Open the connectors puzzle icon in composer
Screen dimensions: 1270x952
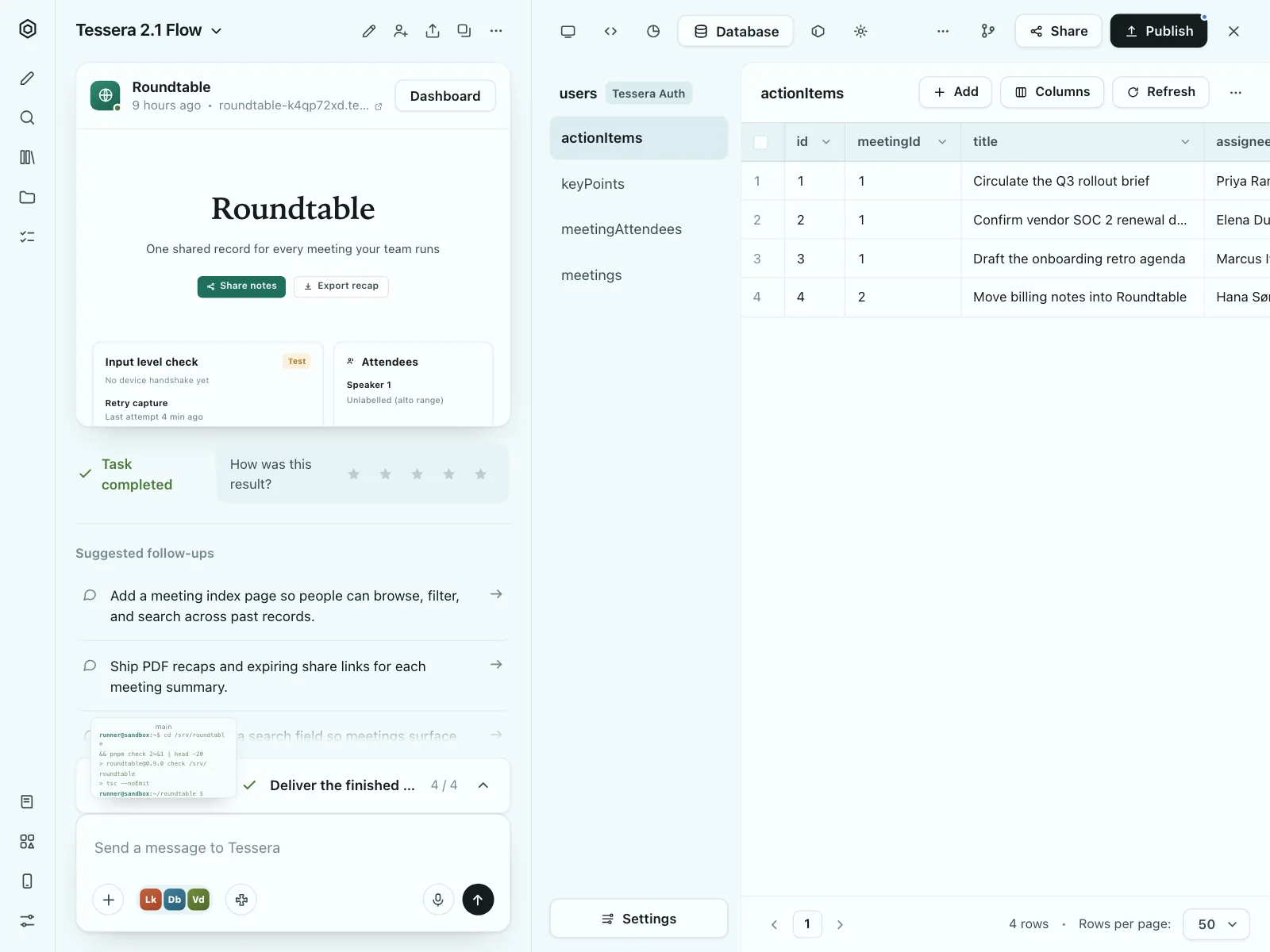tap(241, 900)
